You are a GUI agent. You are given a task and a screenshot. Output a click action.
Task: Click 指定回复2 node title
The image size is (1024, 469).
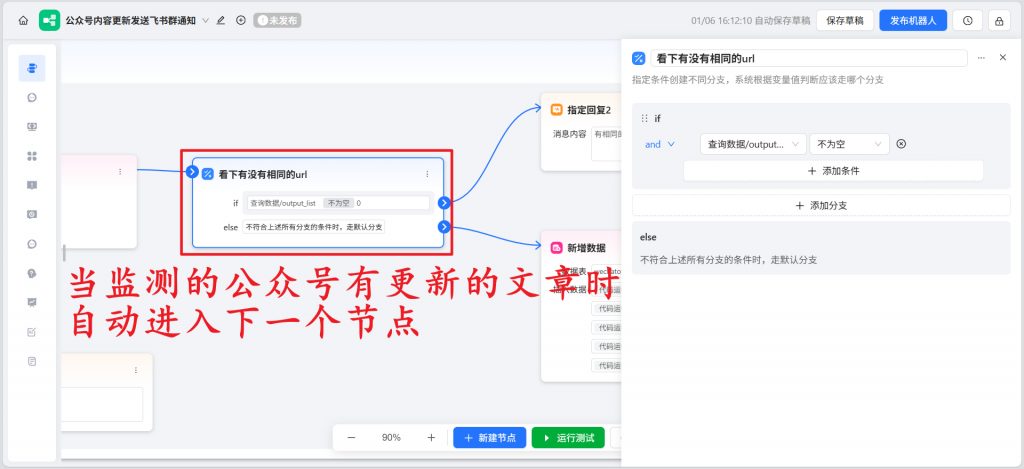[x=589, y=109]
